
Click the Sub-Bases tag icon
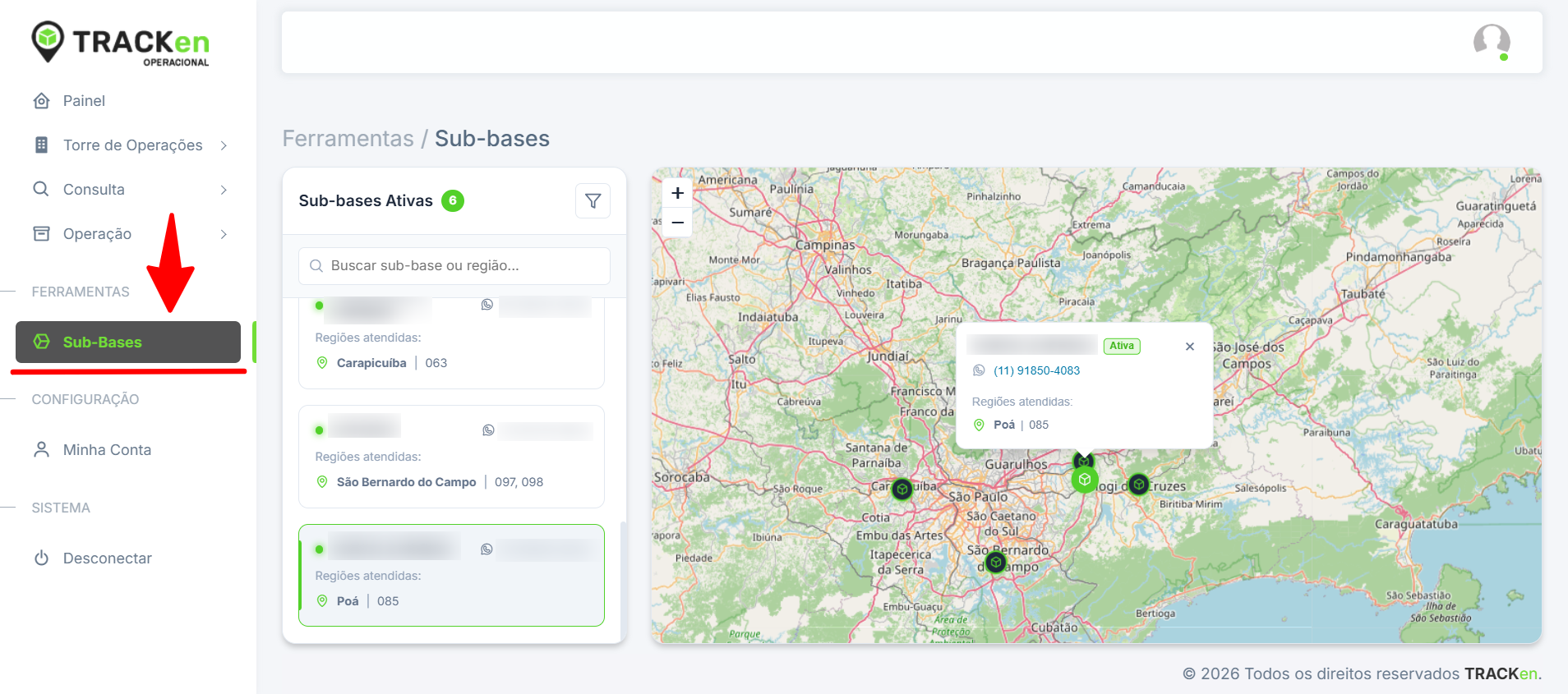click(41, 342)
